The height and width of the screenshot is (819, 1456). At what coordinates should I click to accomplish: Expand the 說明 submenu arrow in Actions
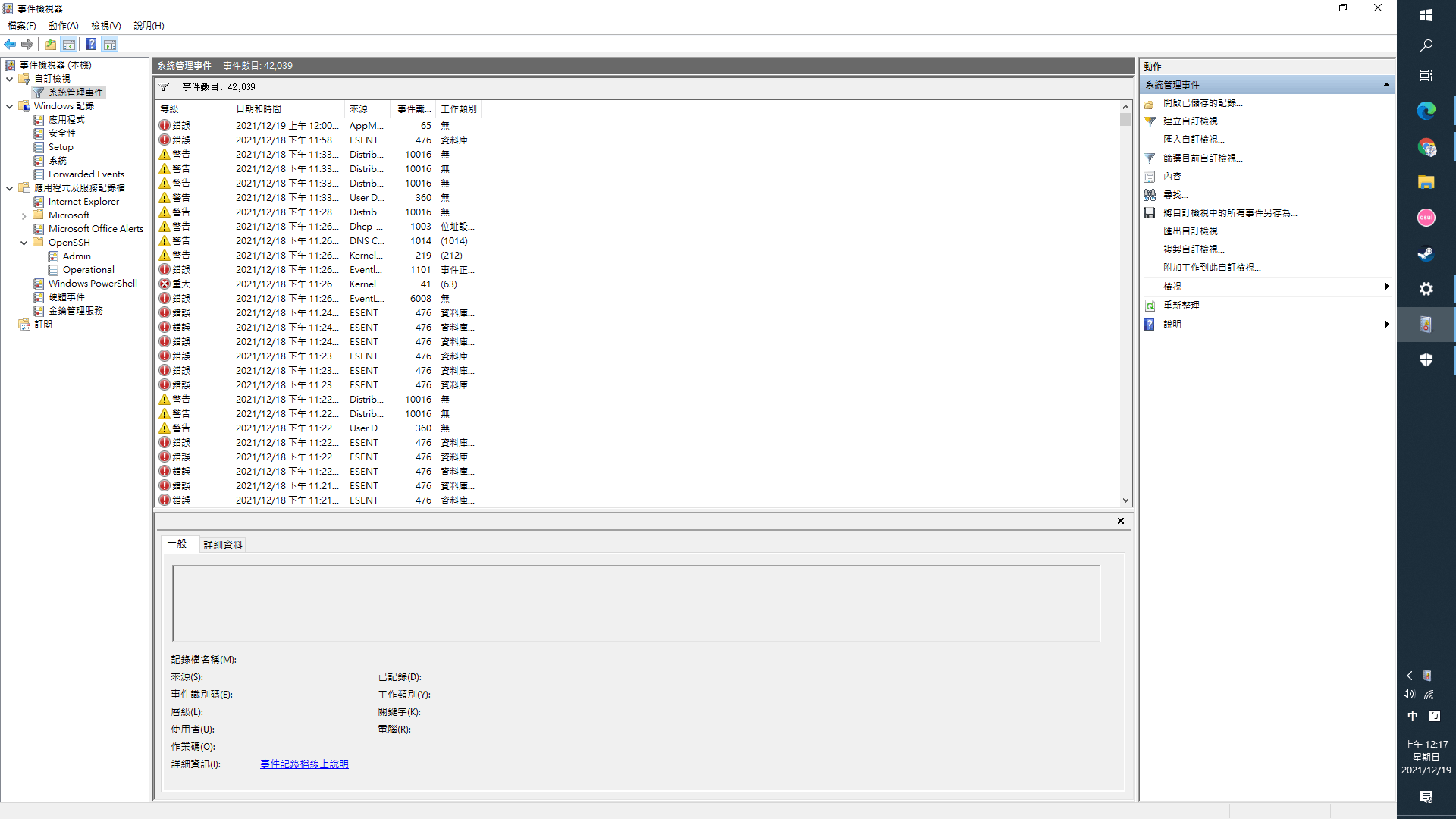tap(1387, 325)
